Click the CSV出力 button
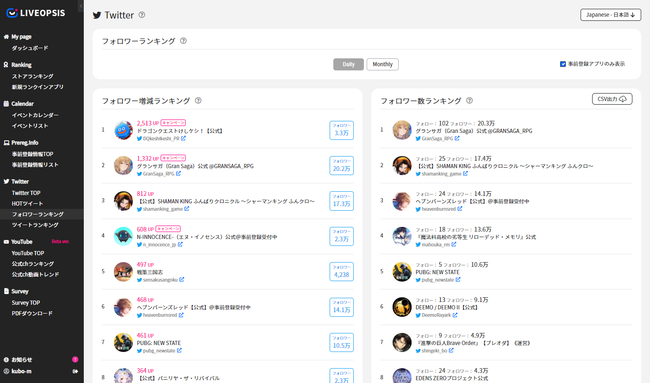The width and height of the screenshot is (650, 383). click(612, 99)
